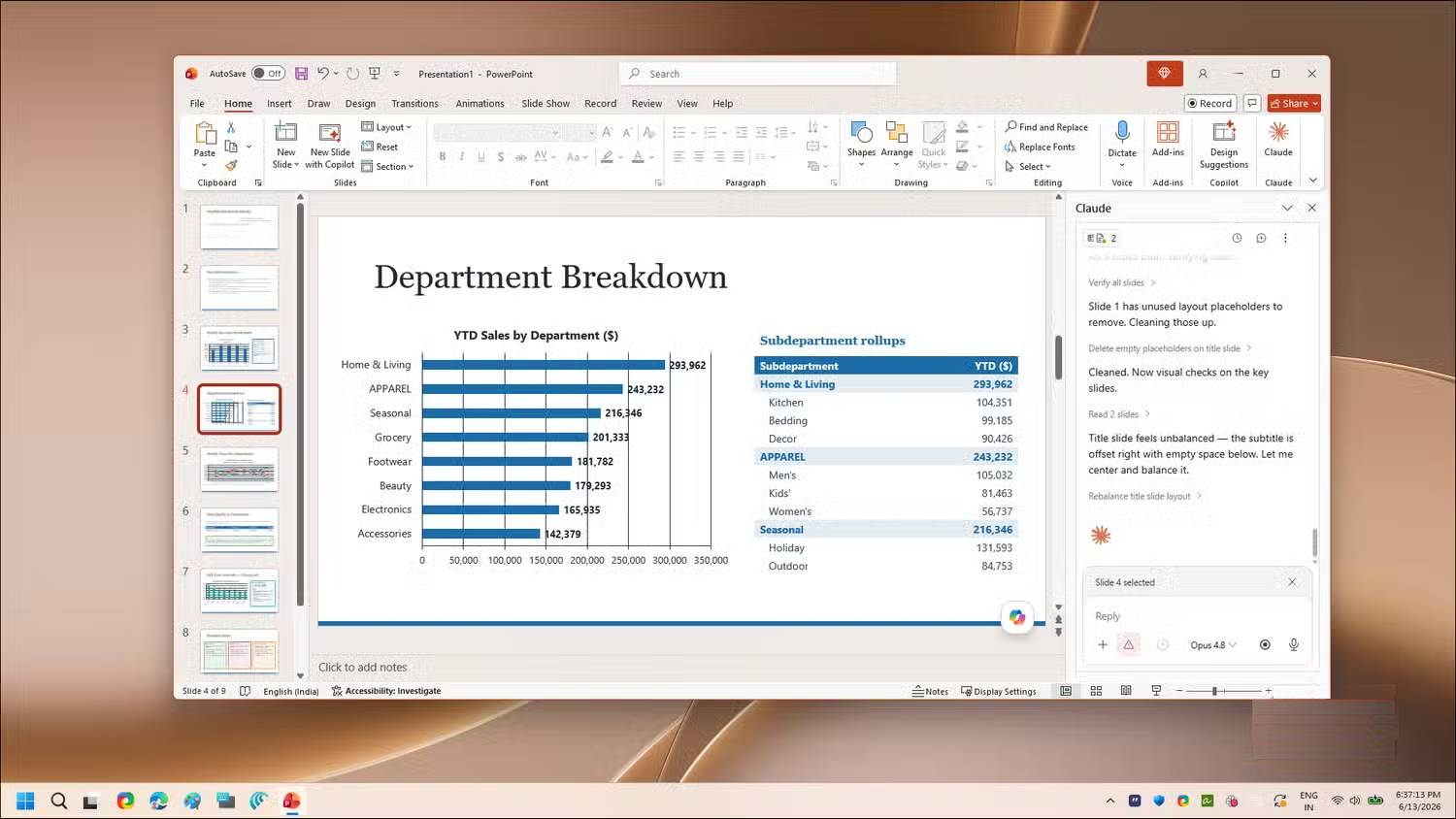Click the Reset slide button
The width and height of the screenshot is (1456, 819).
380,147
